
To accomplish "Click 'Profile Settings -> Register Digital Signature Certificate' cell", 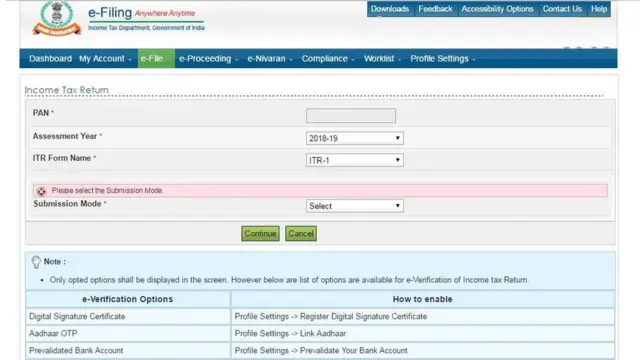I will tap(423, 317).
